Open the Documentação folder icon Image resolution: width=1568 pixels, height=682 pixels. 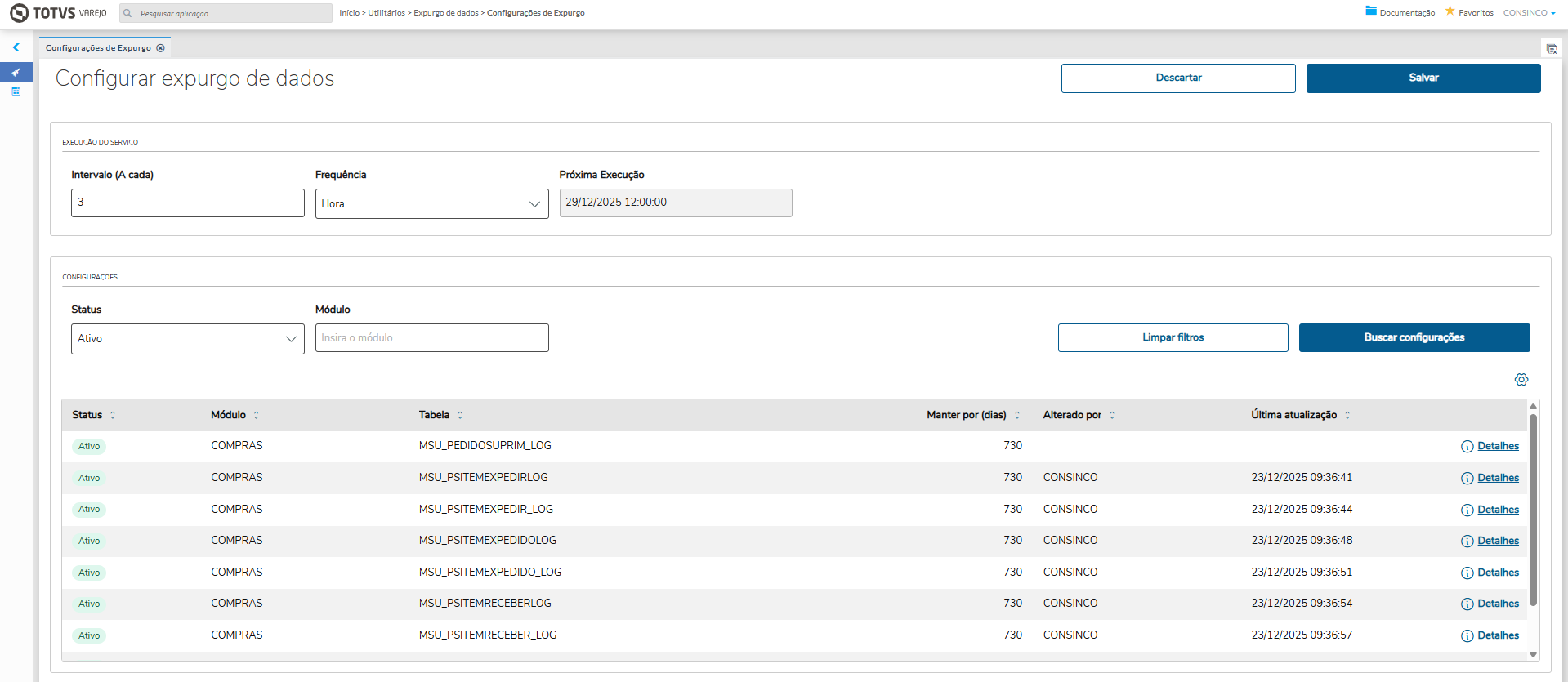[x=1371, y=11]
